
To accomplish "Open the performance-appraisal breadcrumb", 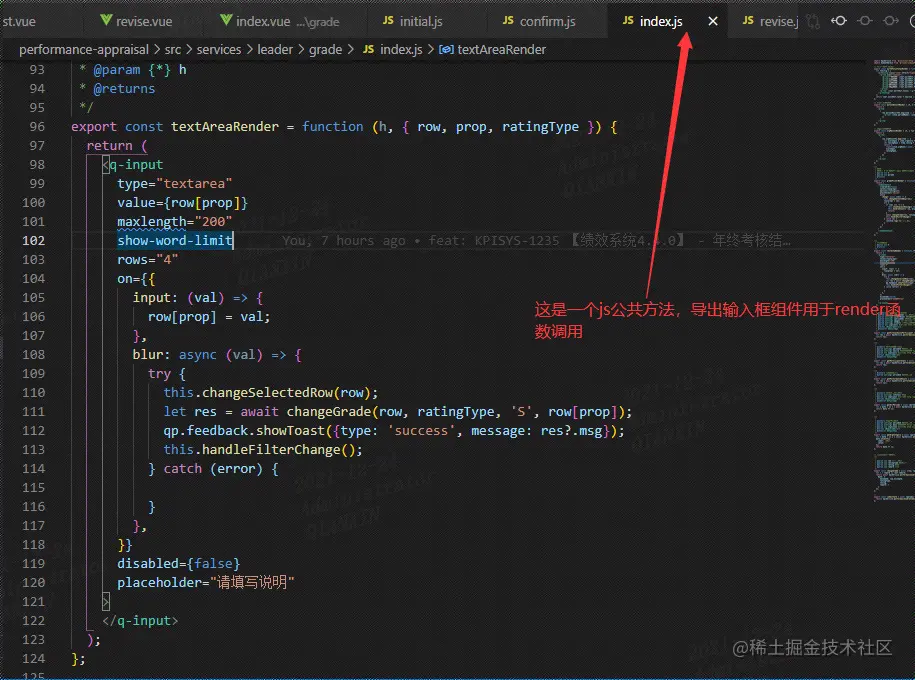I will [83, 50].
